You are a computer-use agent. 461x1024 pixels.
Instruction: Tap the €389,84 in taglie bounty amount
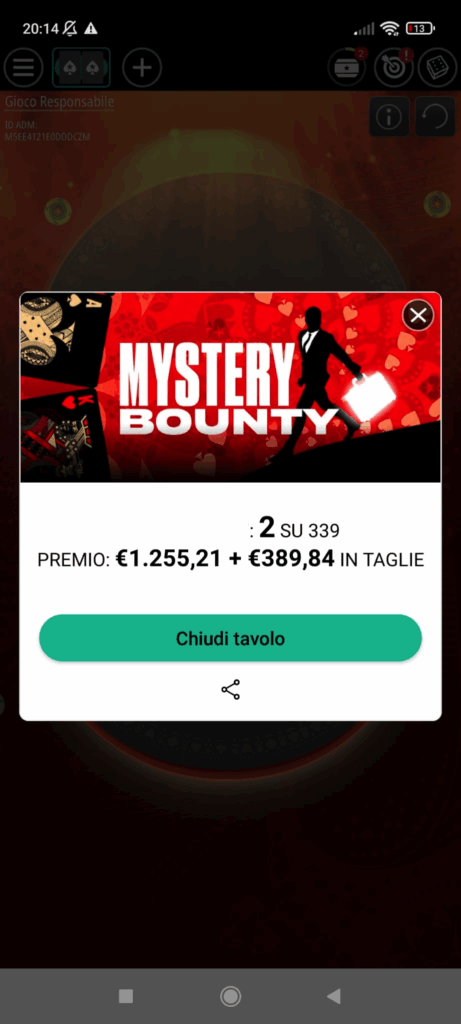pyautogui.click(x=336, y=558)
